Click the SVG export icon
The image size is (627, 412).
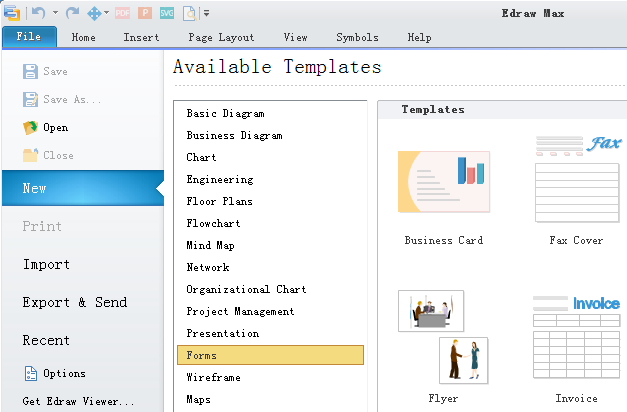tap(167, 13)
